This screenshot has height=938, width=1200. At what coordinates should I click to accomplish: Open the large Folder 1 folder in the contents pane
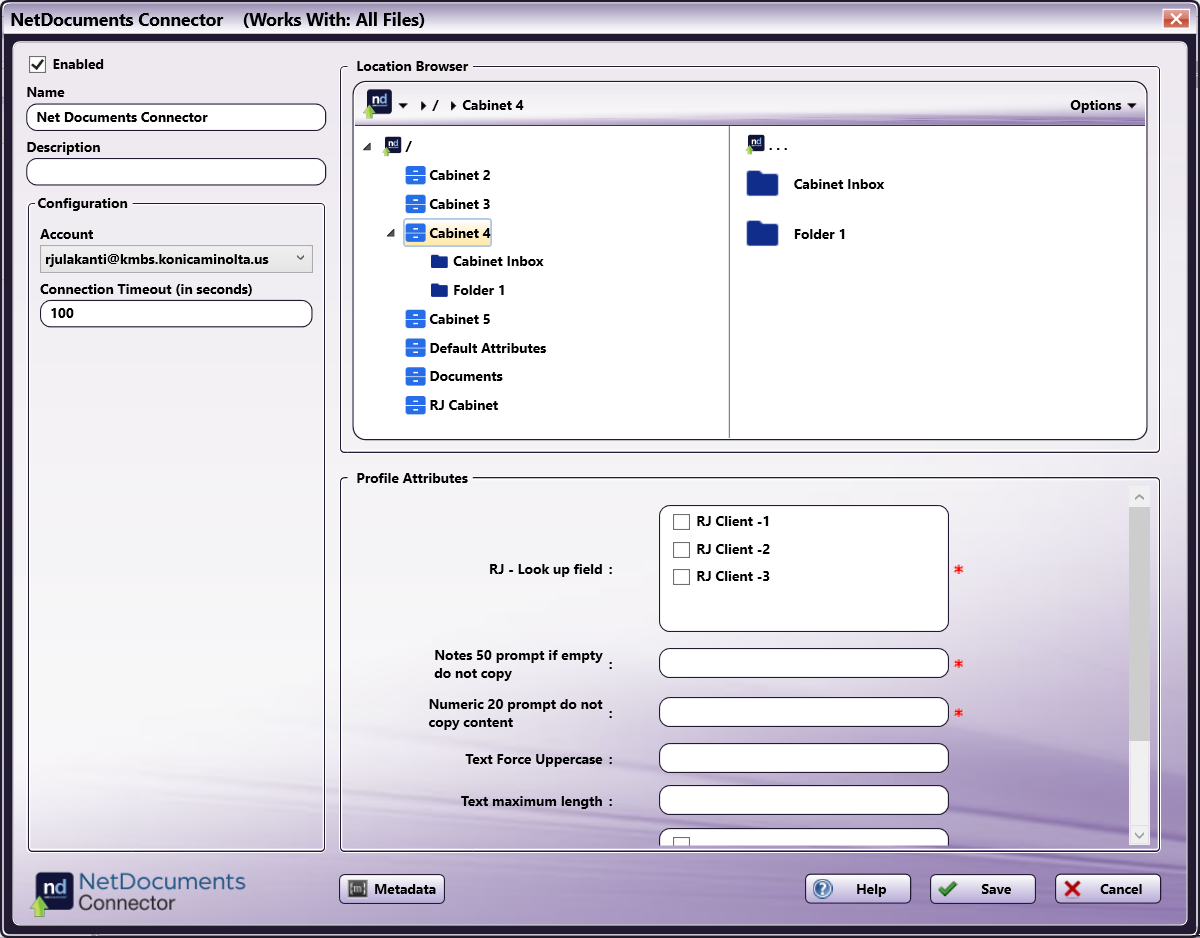(763, 234)
